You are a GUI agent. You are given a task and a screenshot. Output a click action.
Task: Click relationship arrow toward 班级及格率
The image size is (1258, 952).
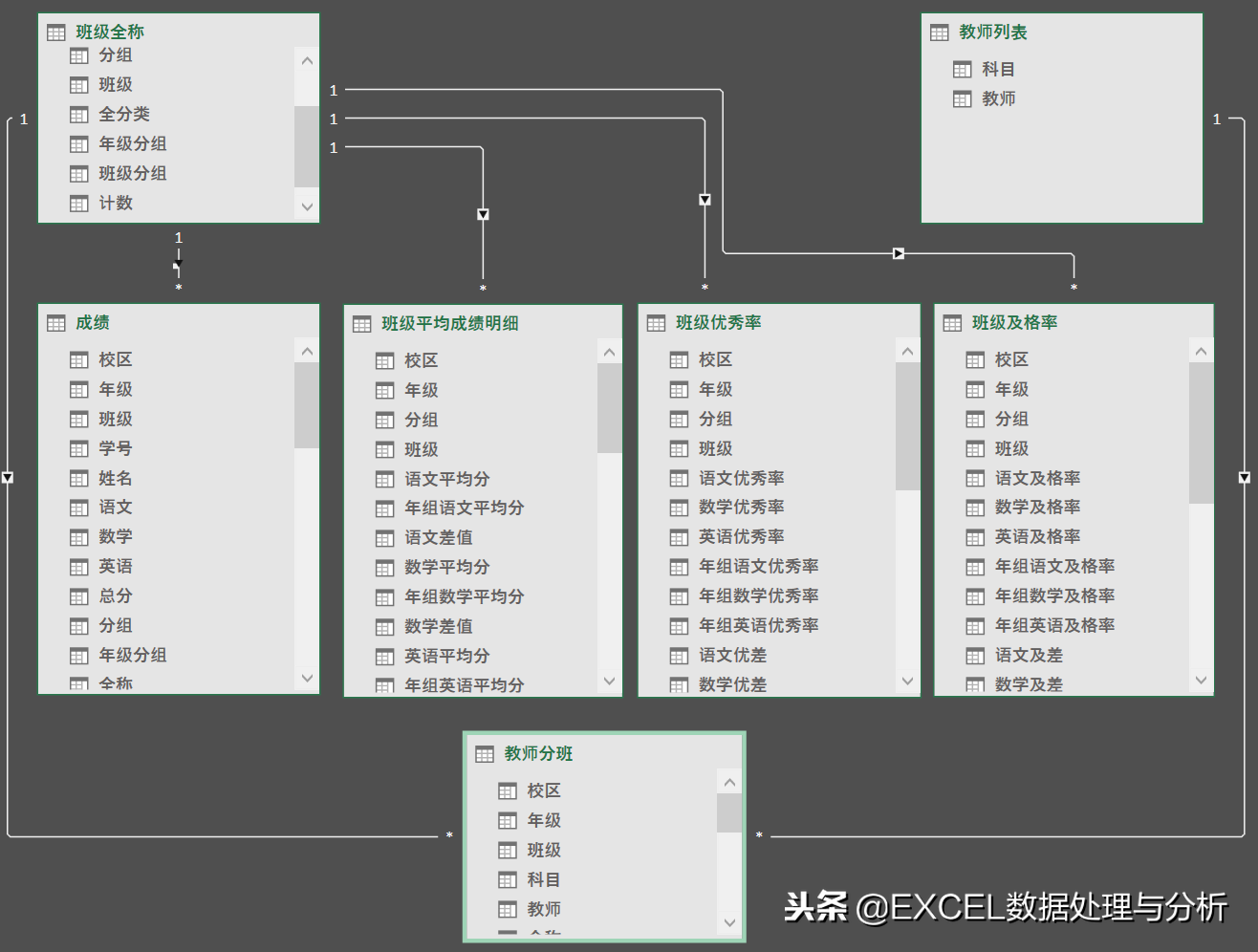click(x=899, y=253)
